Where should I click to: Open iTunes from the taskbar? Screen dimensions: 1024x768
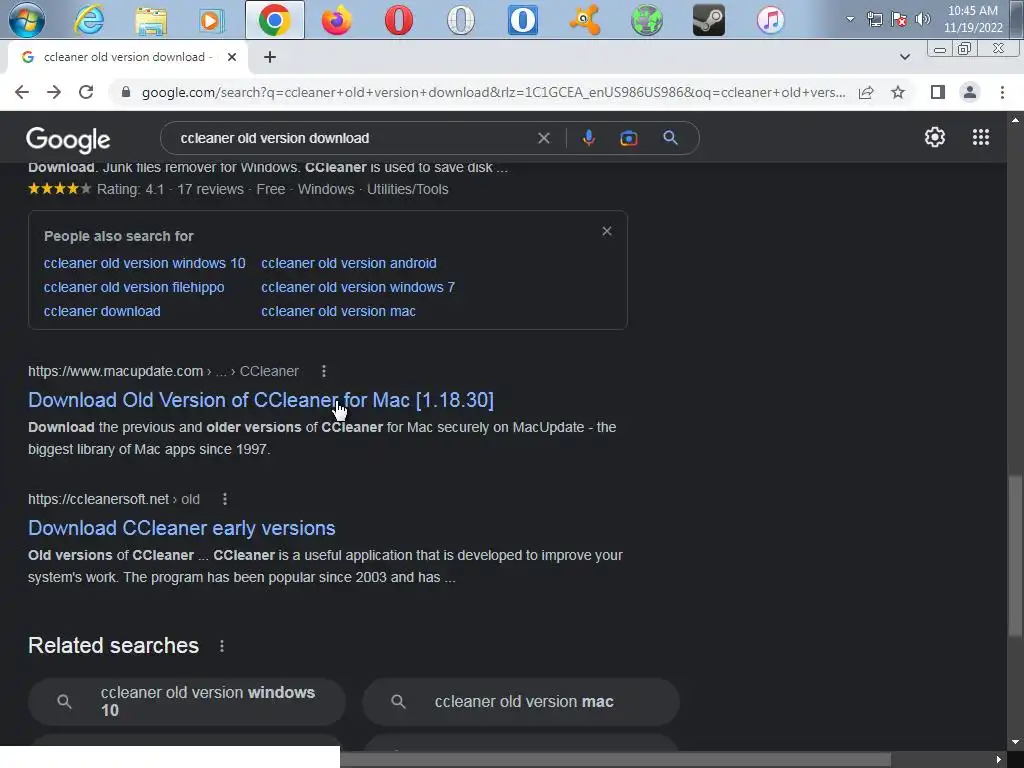click(771, 20)
